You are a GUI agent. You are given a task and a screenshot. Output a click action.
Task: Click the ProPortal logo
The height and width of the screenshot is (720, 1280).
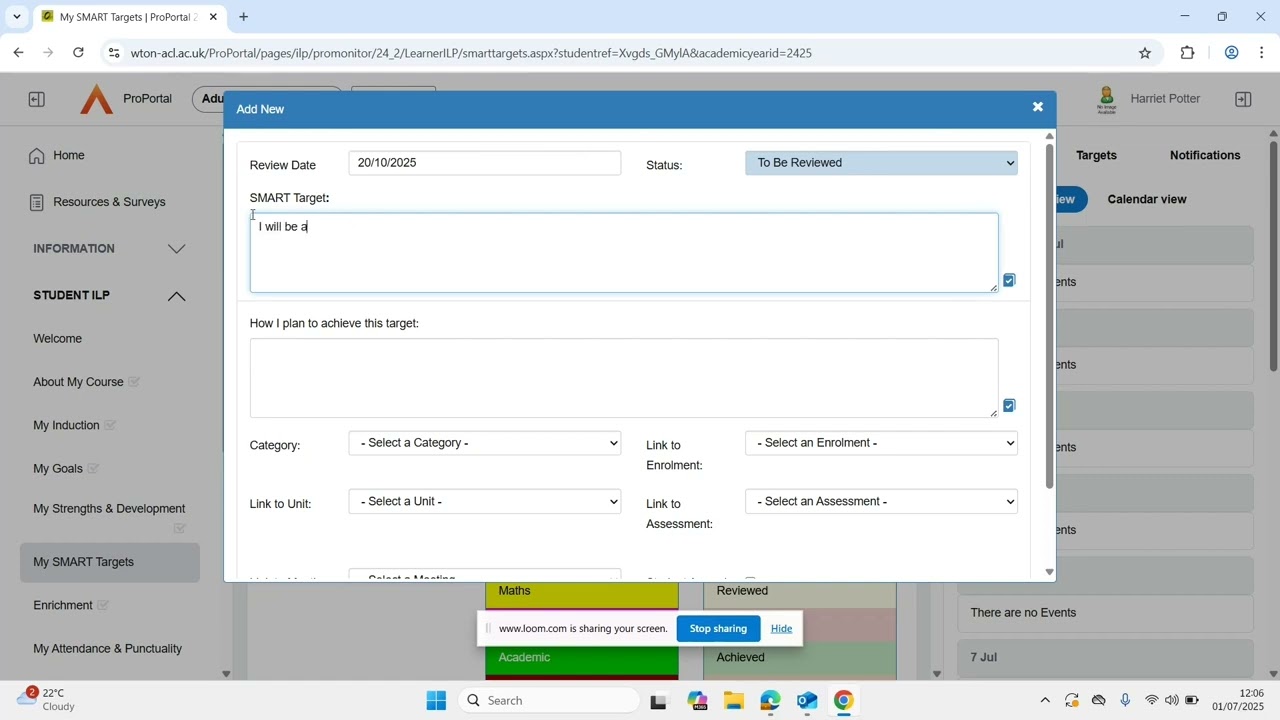pos(96,99)
